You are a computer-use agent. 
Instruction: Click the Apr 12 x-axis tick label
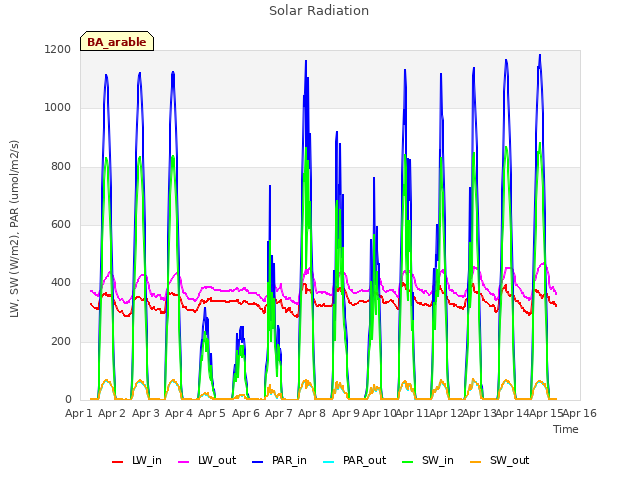click(446, 413)
